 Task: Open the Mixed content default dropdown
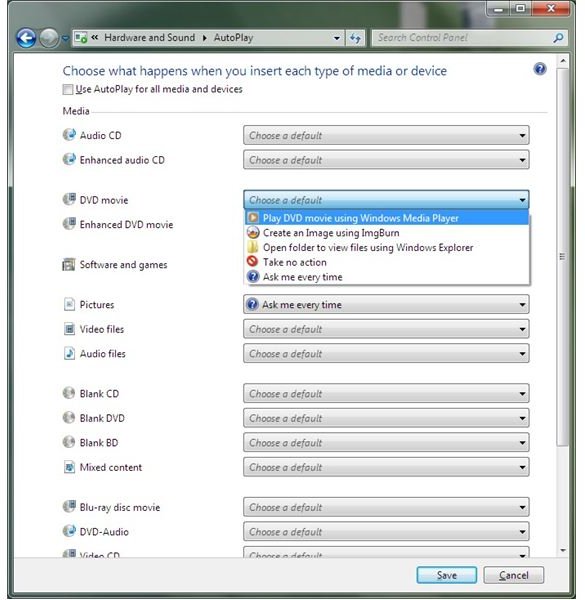coord(386,467)
